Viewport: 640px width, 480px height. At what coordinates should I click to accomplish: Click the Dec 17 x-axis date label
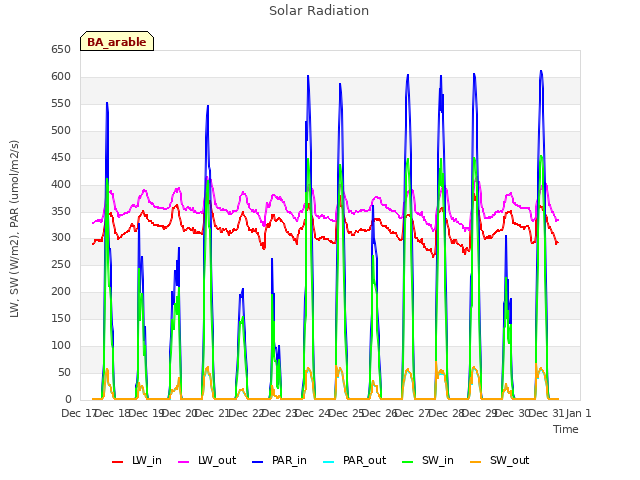coord(78,413)
